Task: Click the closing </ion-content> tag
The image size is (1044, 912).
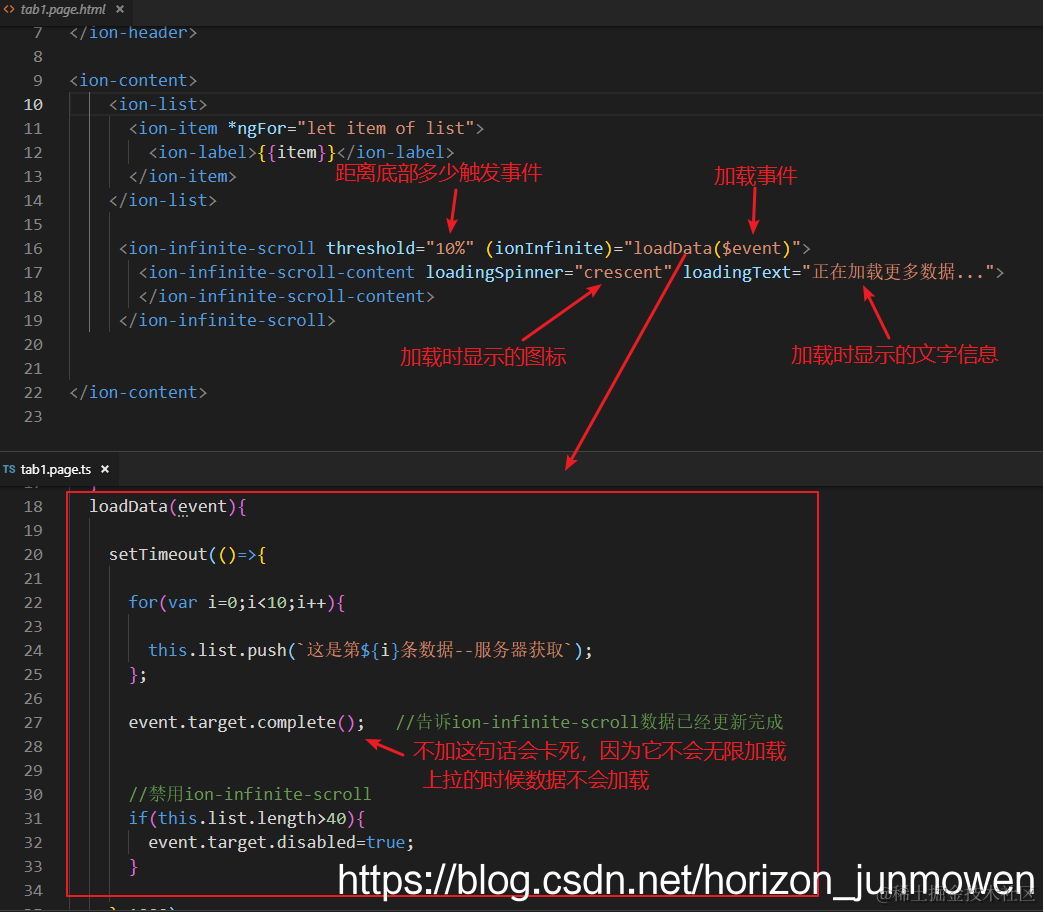Action: (138, 392)
